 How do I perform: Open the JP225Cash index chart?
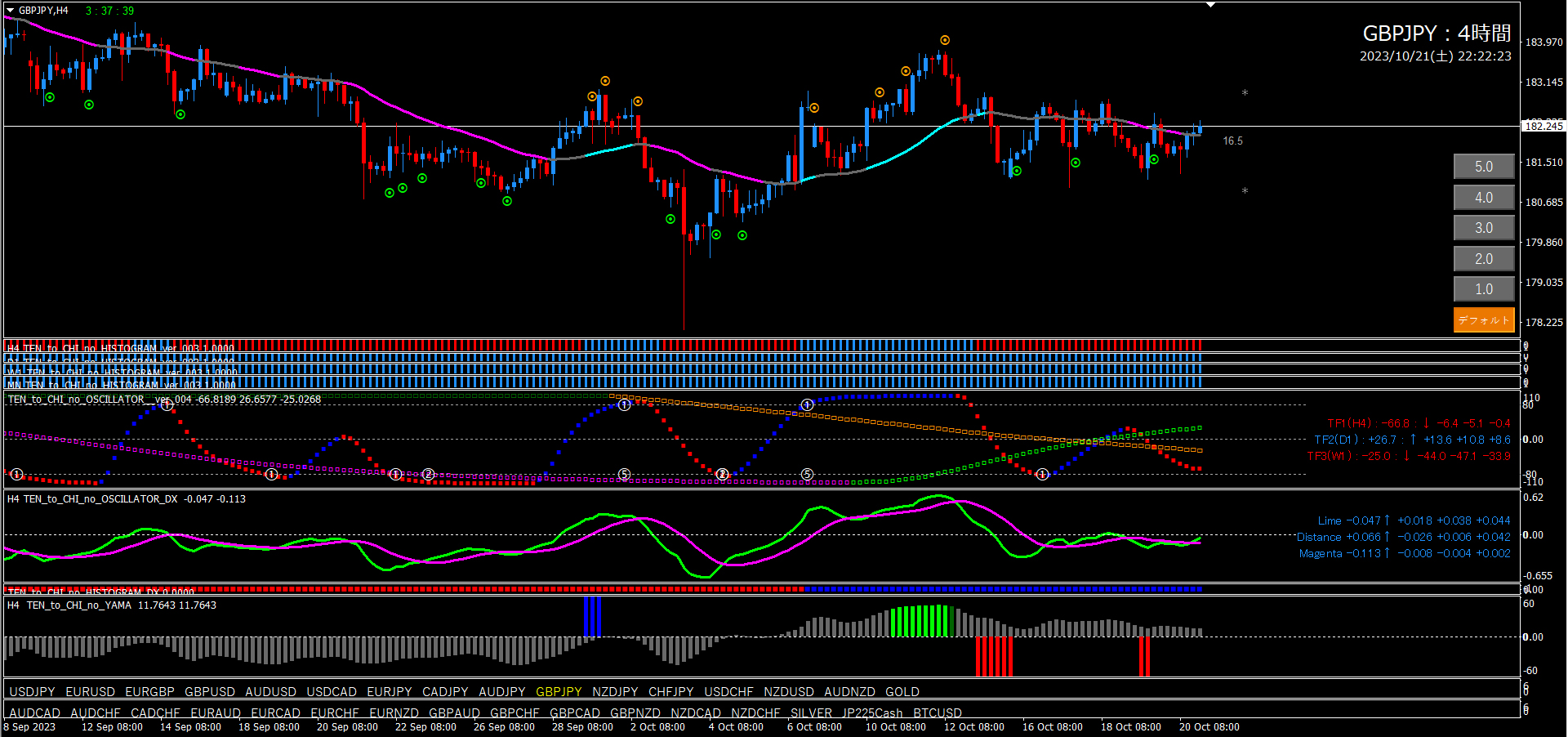(x=873, y=713)
